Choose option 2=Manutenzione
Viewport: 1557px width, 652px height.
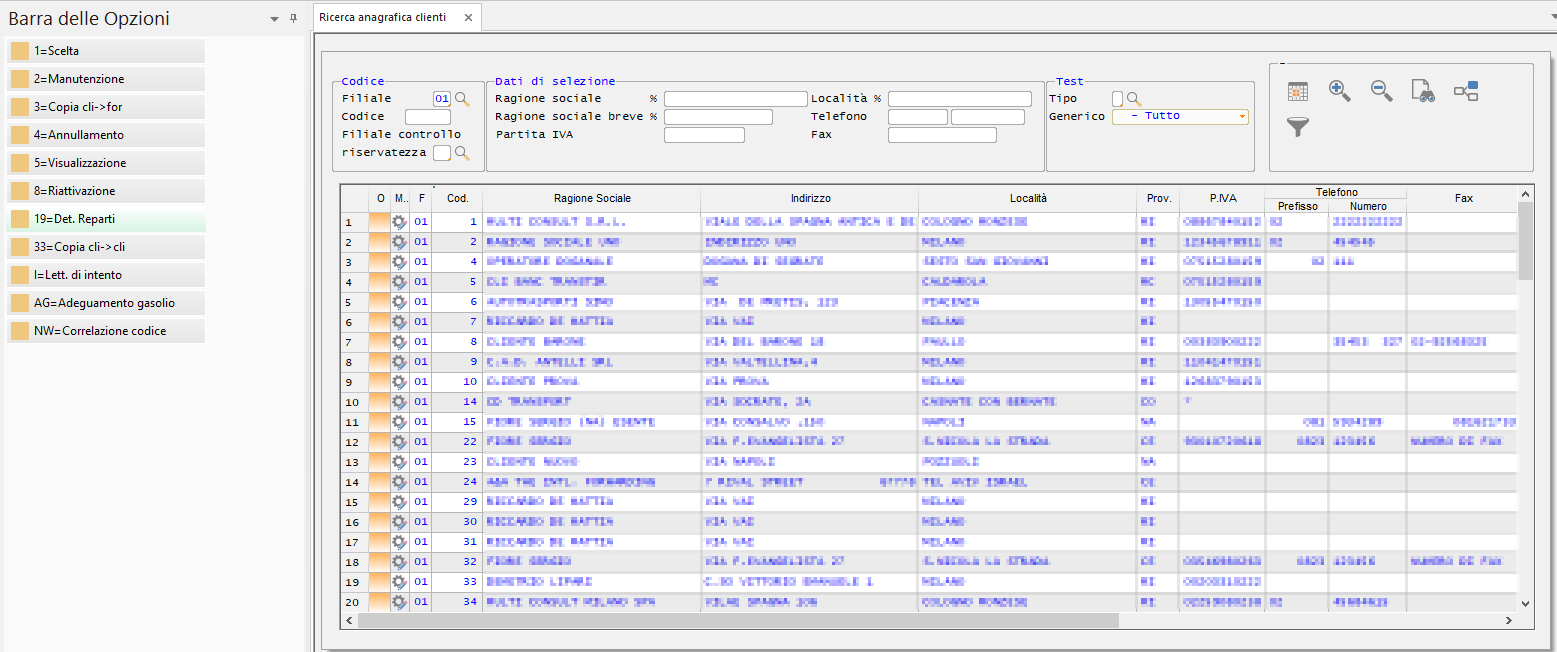click(106, 79)
